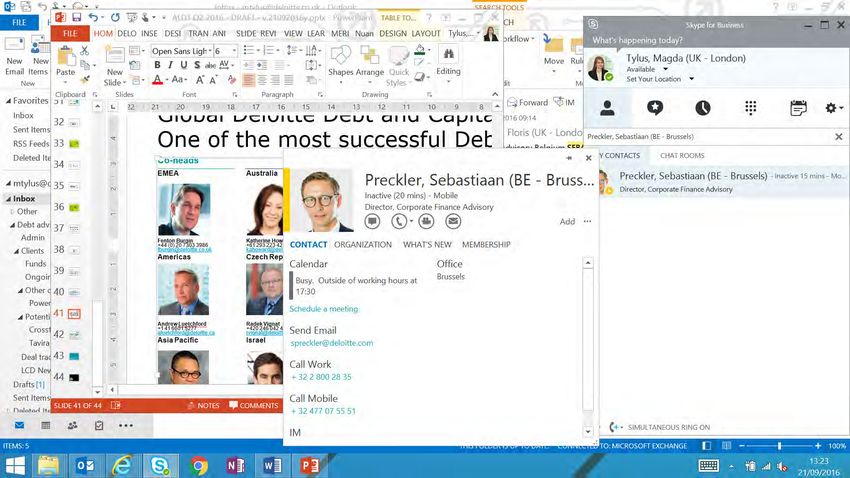
Task: Click Bold in PowerPoint ribbon
Action: pyautogui.click(x=157, y=65)
